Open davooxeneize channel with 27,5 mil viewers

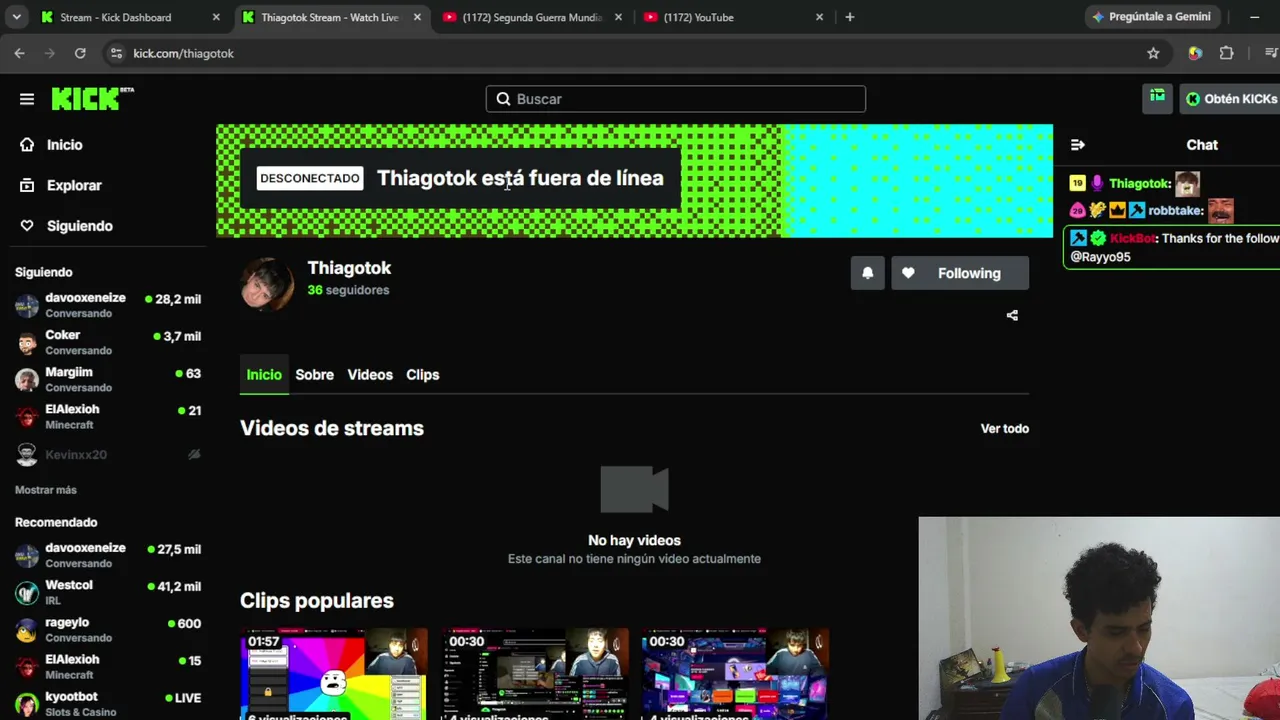click(107, 555)
